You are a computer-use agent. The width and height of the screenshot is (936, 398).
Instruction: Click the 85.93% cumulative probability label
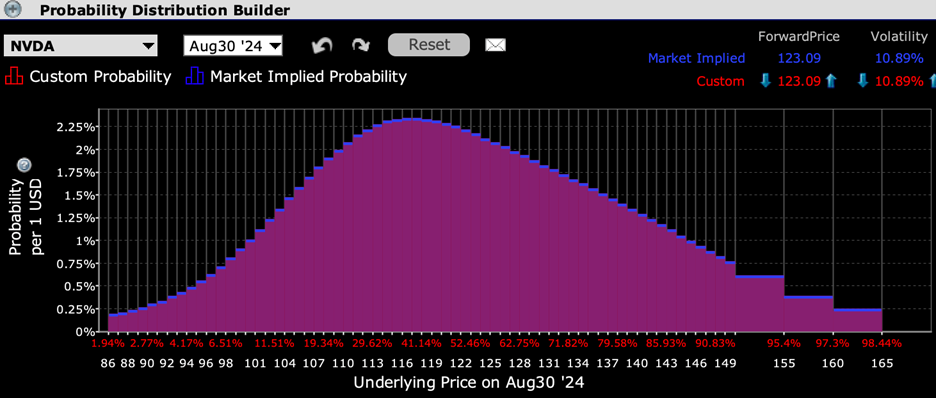click(x=667, y=344)
